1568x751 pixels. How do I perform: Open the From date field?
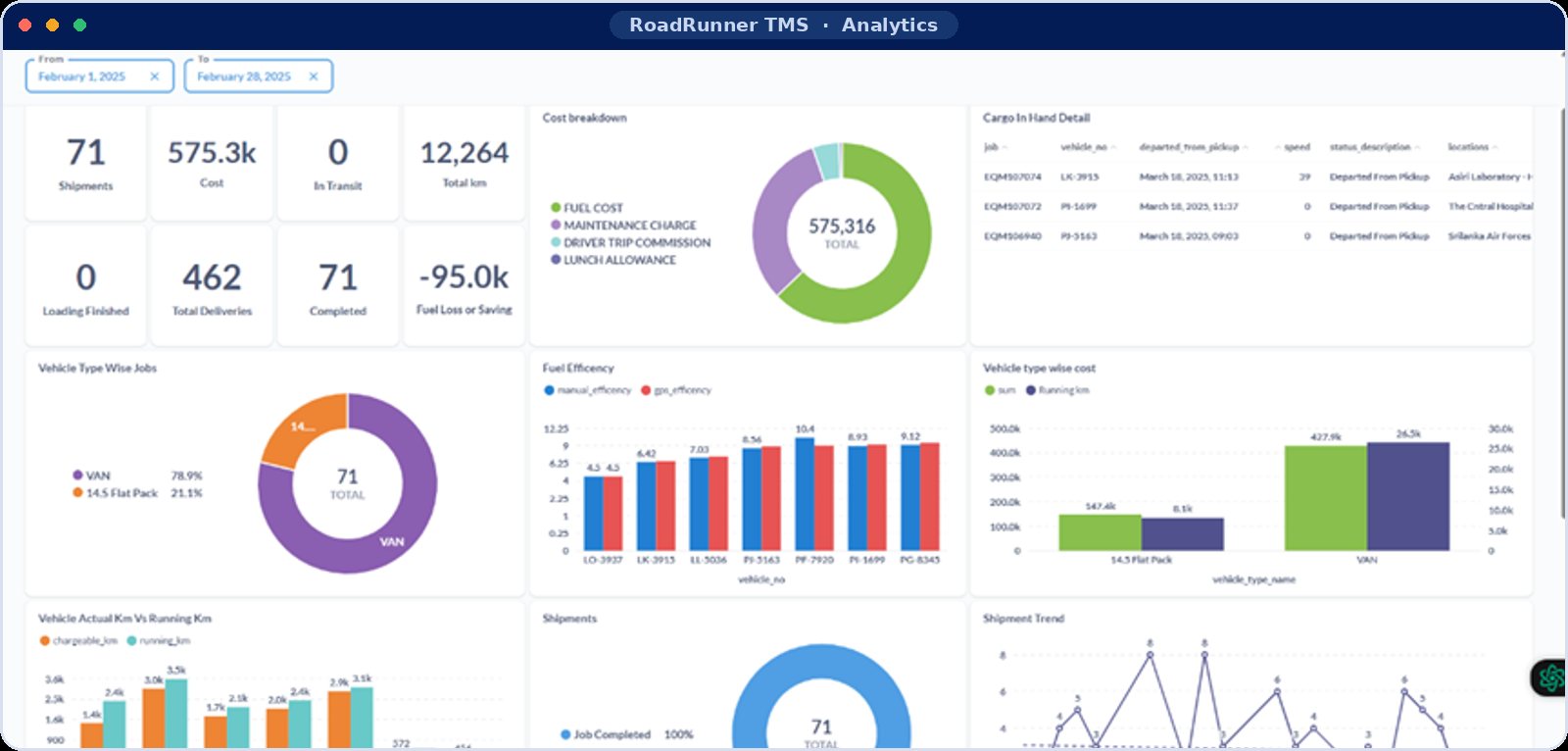(99, 76)
